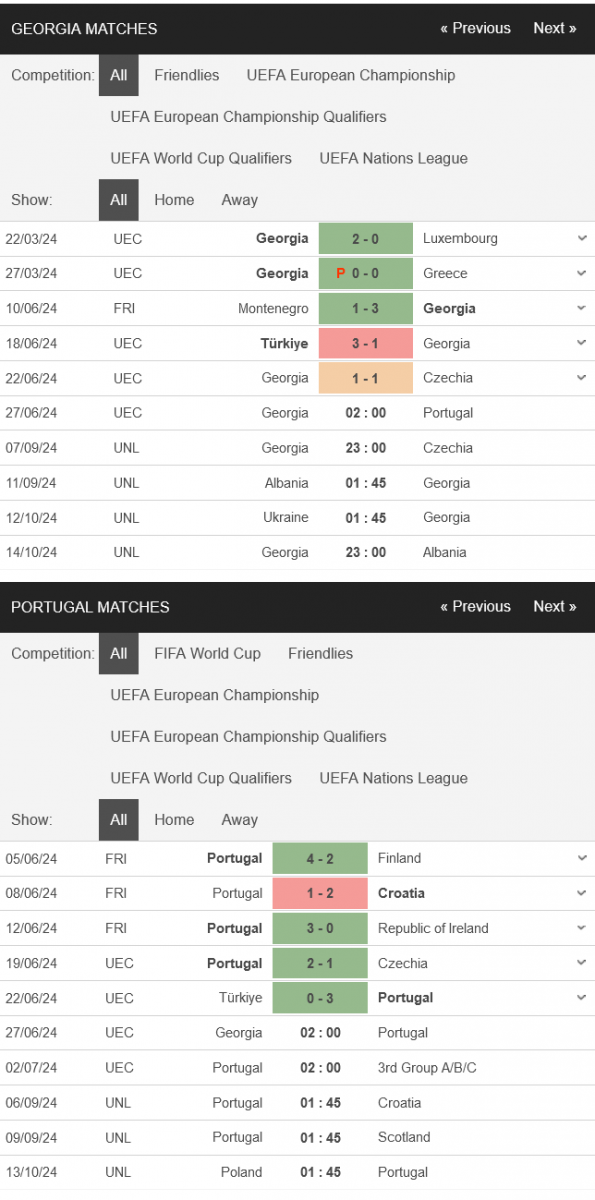
Task: Go to Next page of Georgia matches
Action: pyautogui.click(x=555, y=28)
